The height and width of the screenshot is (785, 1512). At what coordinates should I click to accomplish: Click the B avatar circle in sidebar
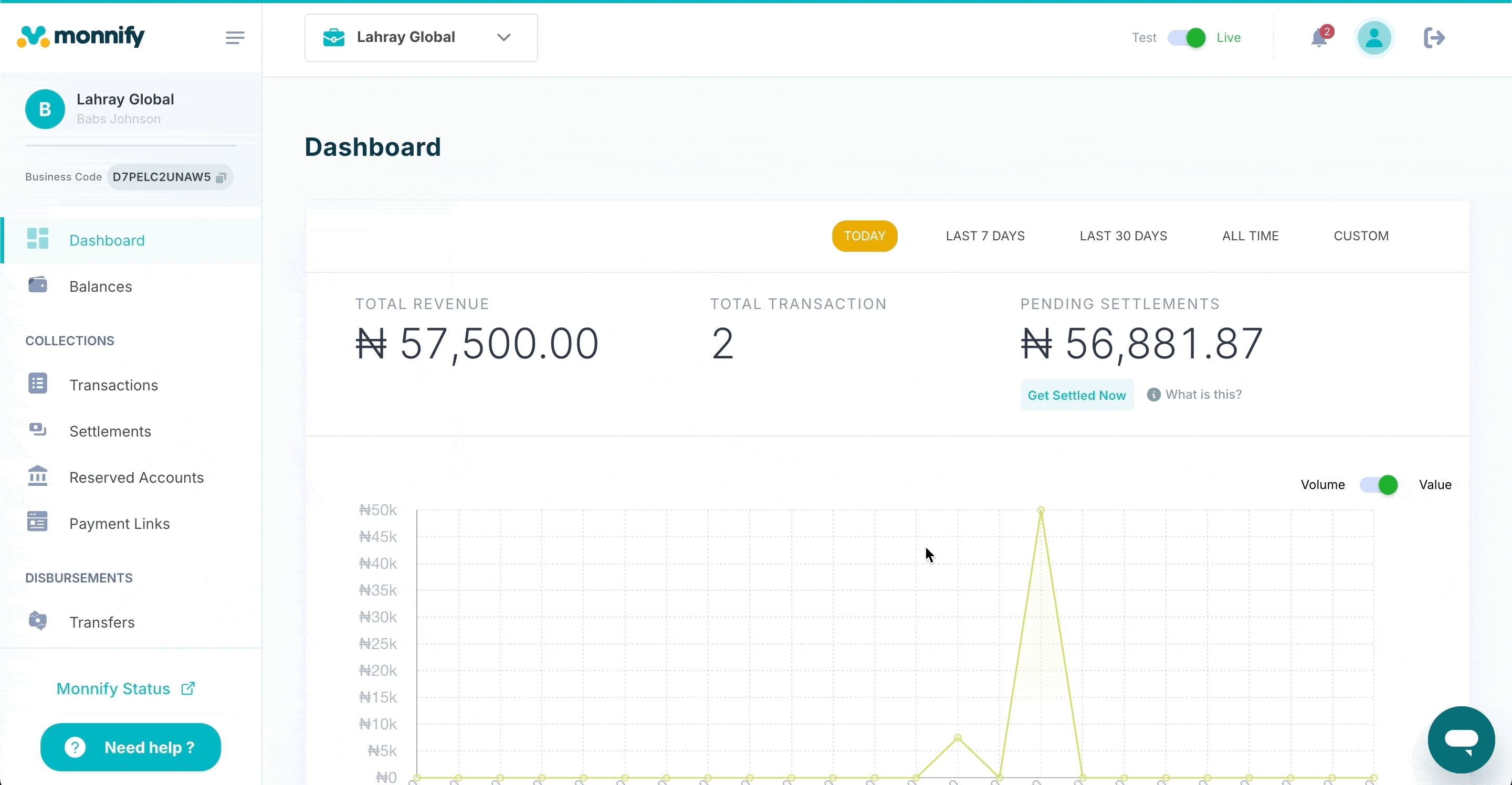coord(45,109)
